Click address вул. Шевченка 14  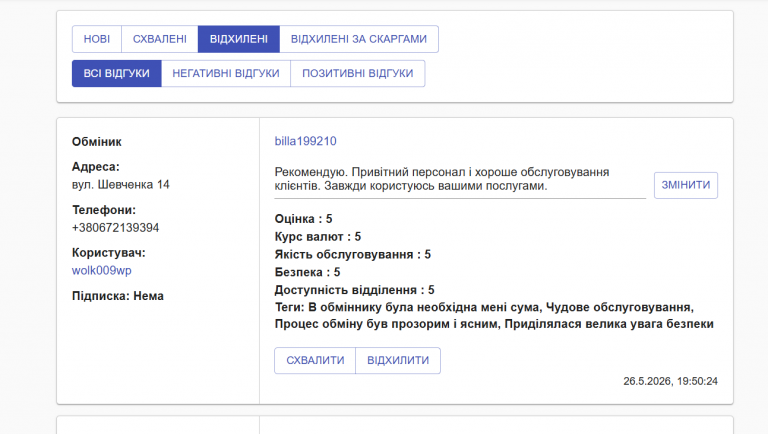[120, 185]
